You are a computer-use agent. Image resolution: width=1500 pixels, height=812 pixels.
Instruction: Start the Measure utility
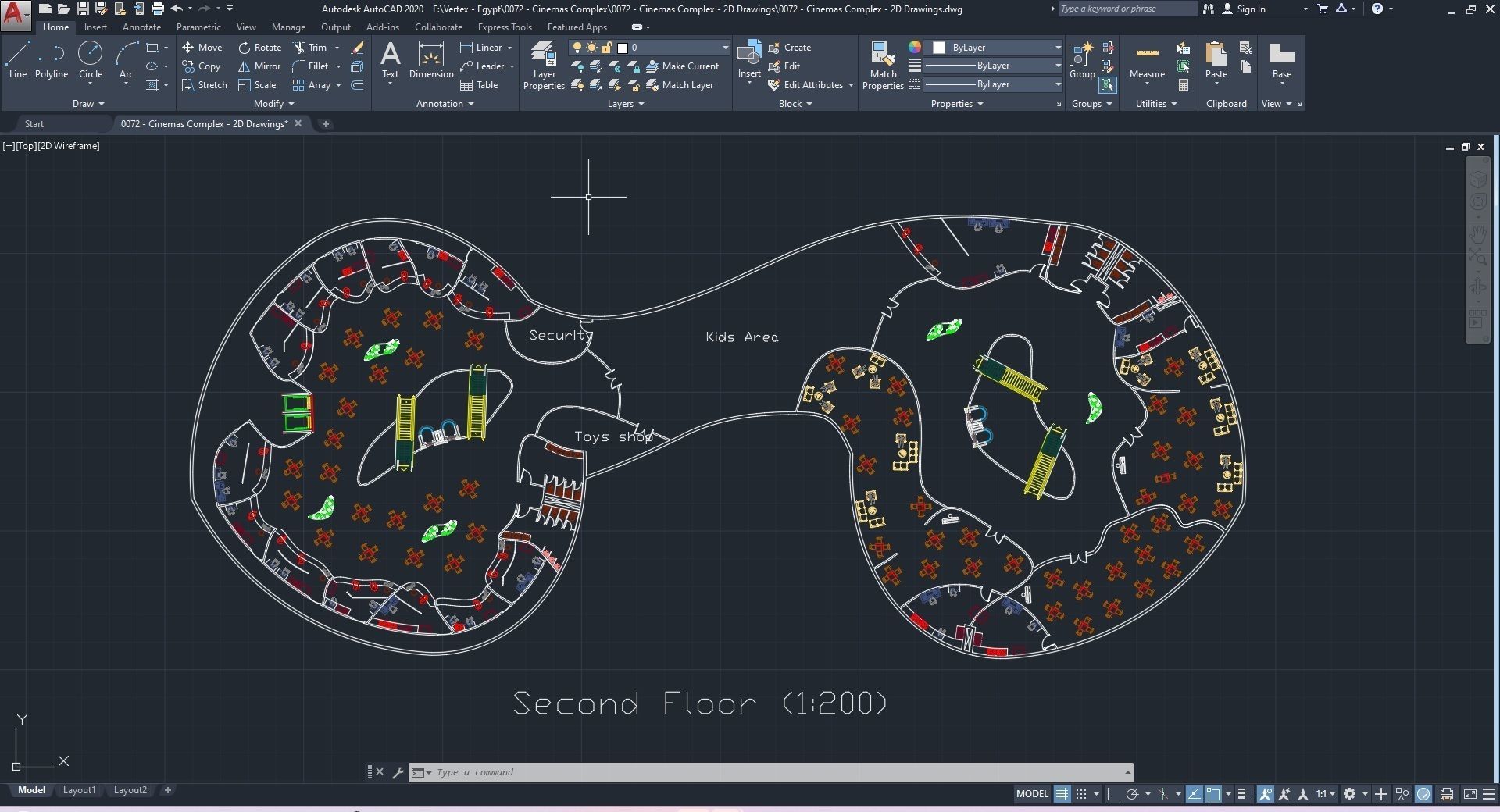[1147, 60]
